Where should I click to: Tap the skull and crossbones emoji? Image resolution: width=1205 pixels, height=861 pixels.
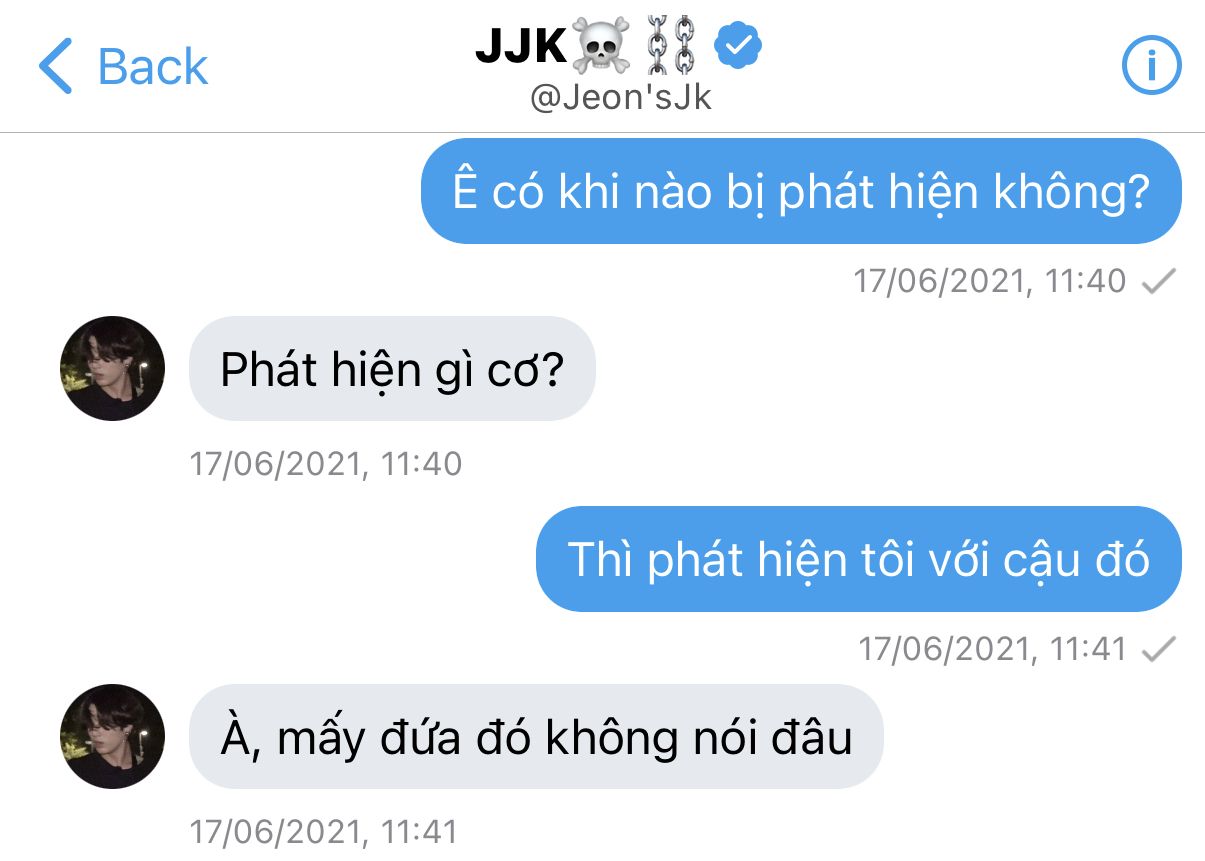[600, 45]
